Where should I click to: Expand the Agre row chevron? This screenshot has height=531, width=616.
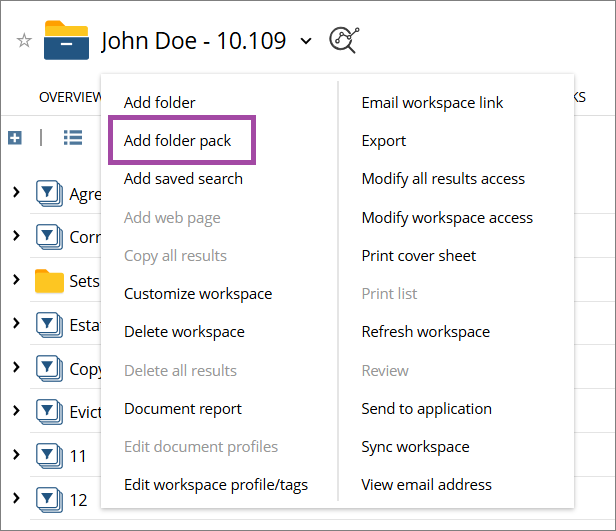click(x=16, y=192)
